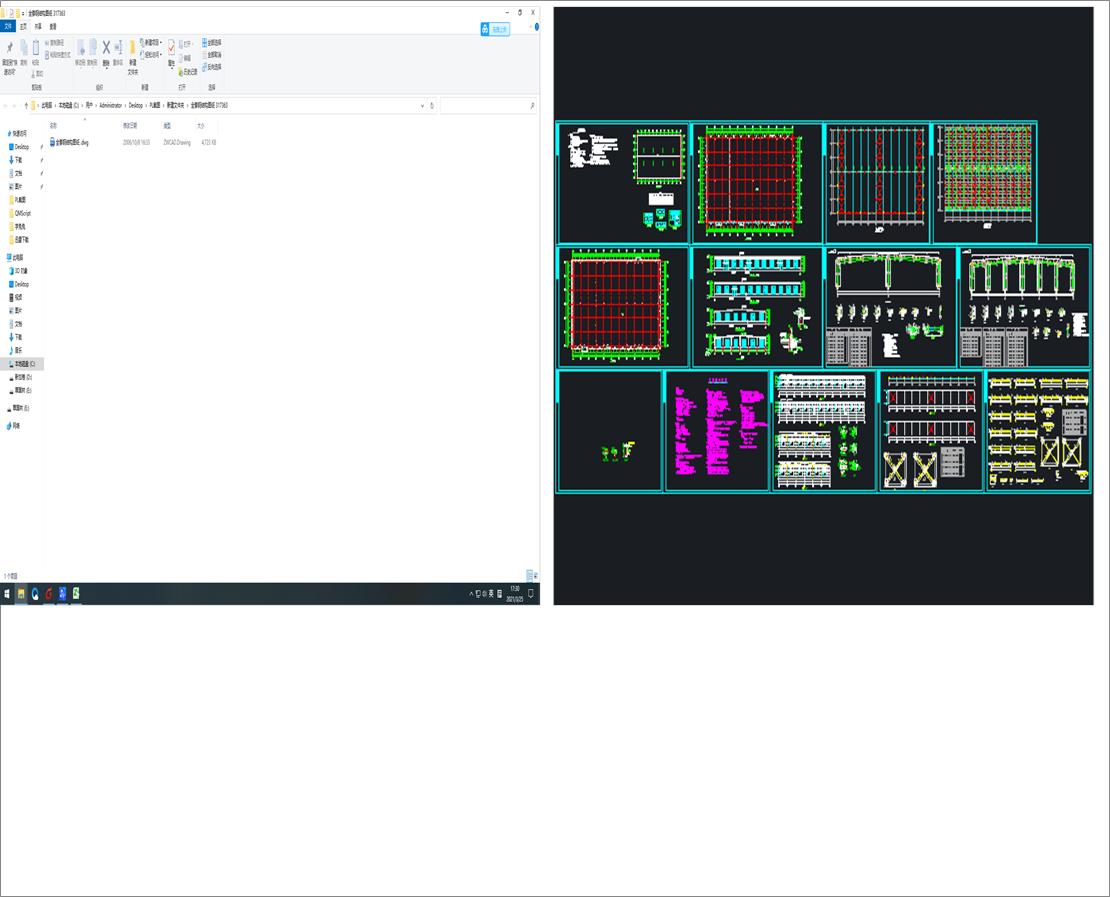Open the View tab in the ribbon

point(53,27)
